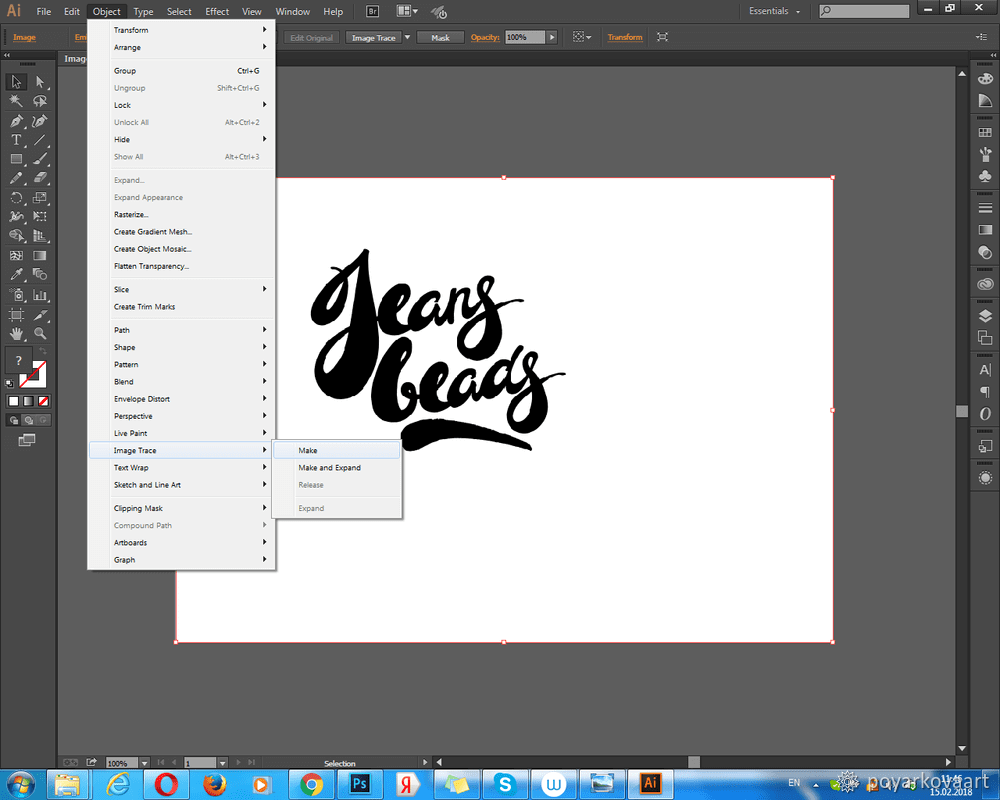
Task: Select the Eraser tool
Action: 40,178
